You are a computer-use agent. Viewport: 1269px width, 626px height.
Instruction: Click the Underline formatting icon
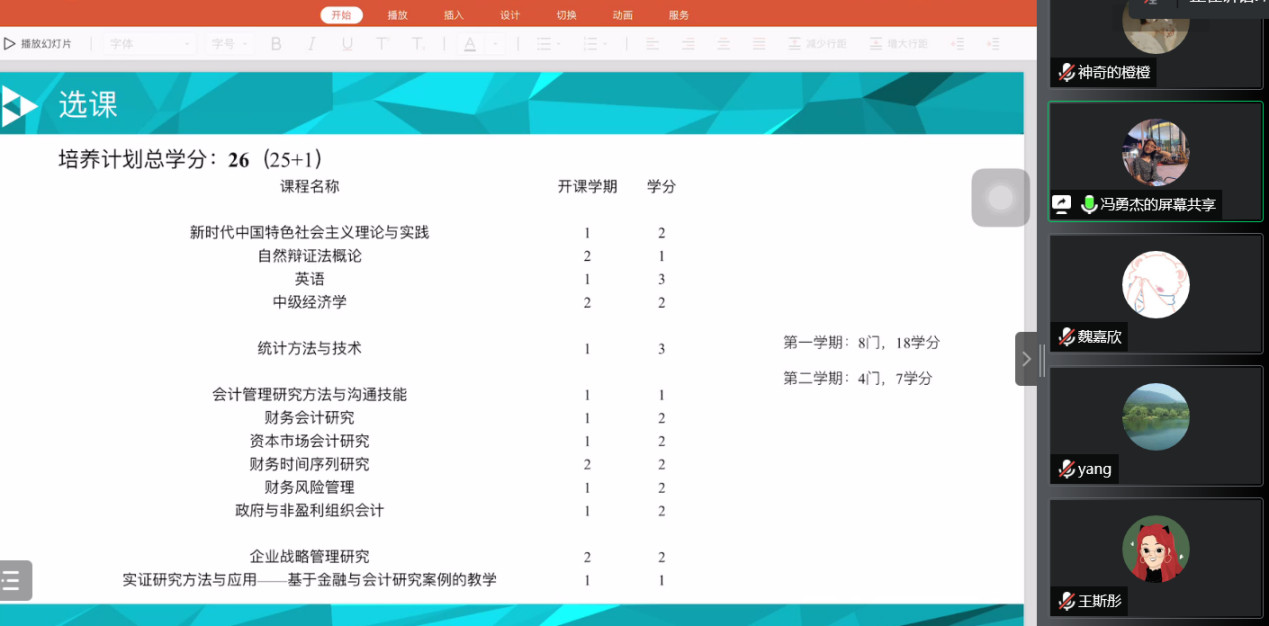347,44
